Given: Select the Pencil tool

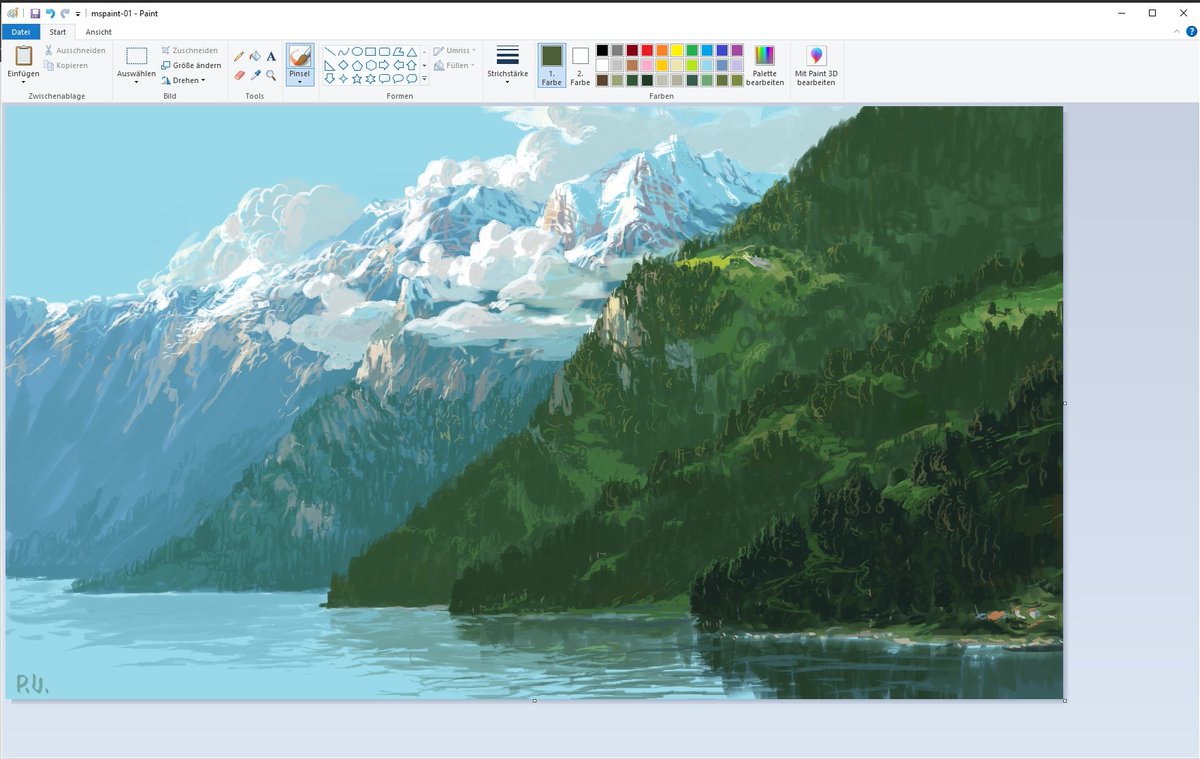Looking at the screenshot, I should (240, 55).
